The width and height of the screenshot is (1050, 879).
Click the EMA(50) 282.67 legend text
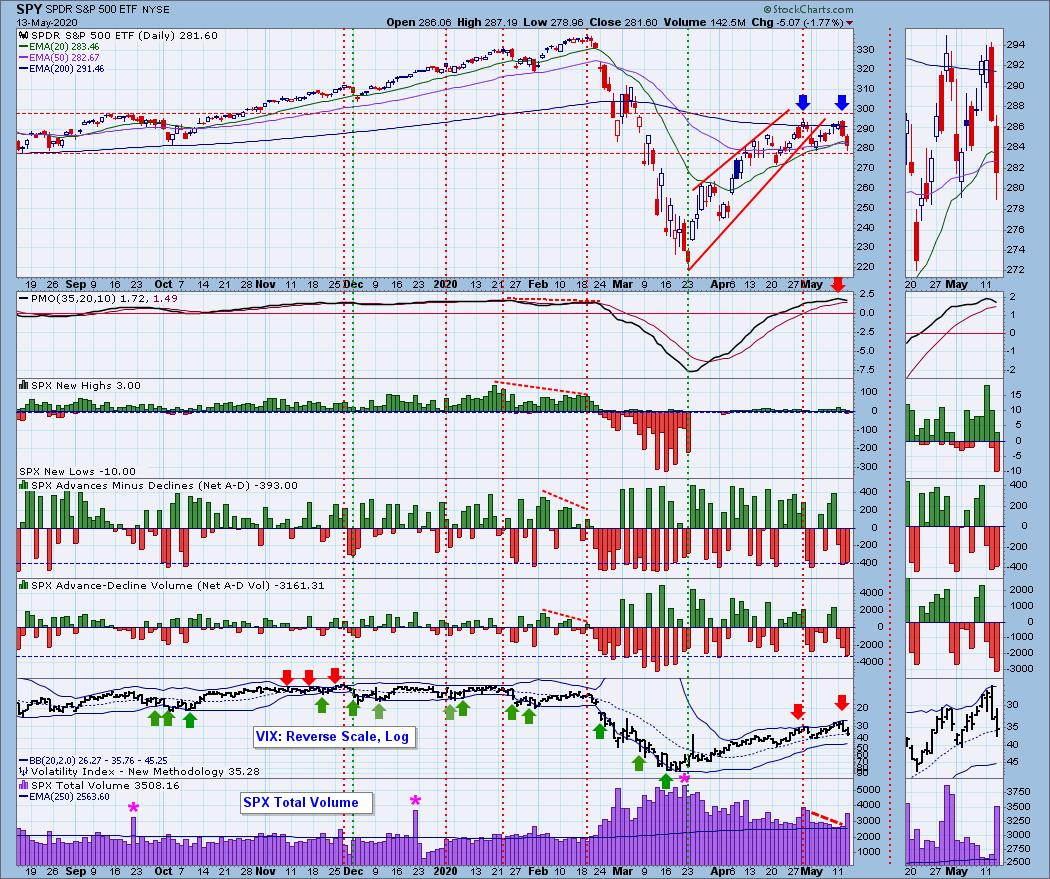(x=64, y=58)
